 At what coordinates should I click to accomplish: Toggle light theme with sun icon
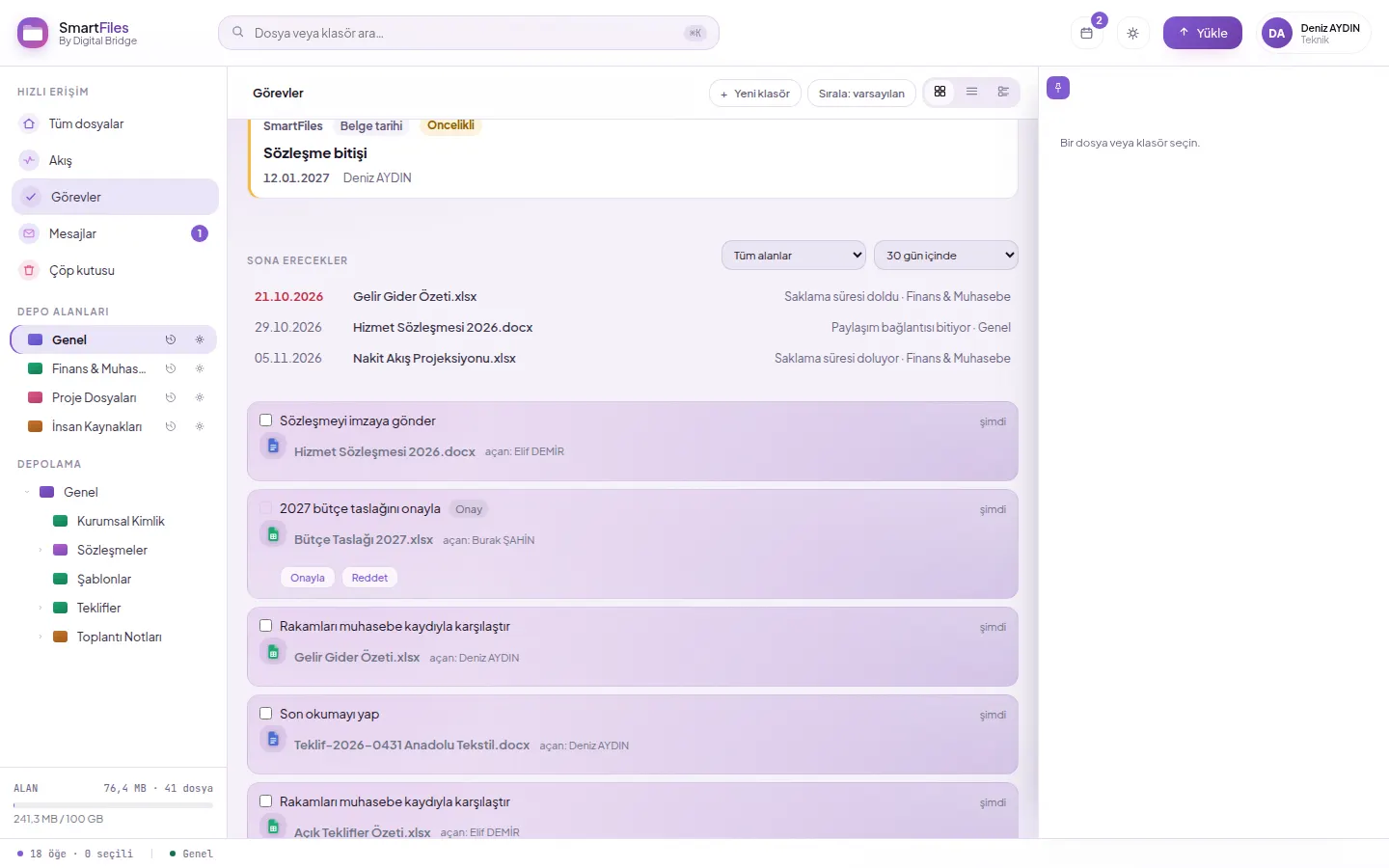(1132, 33)
